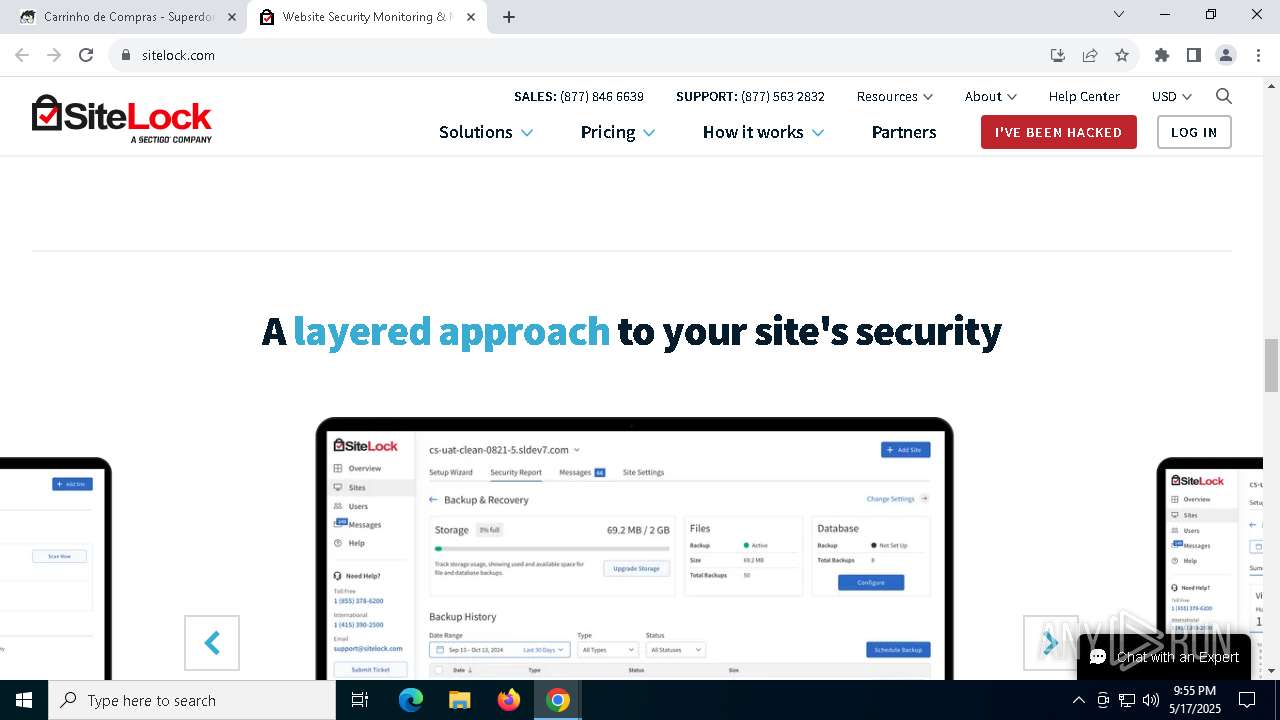
Task: Switch to the Carrinho de Compras tab
Action: pos(128,17)
